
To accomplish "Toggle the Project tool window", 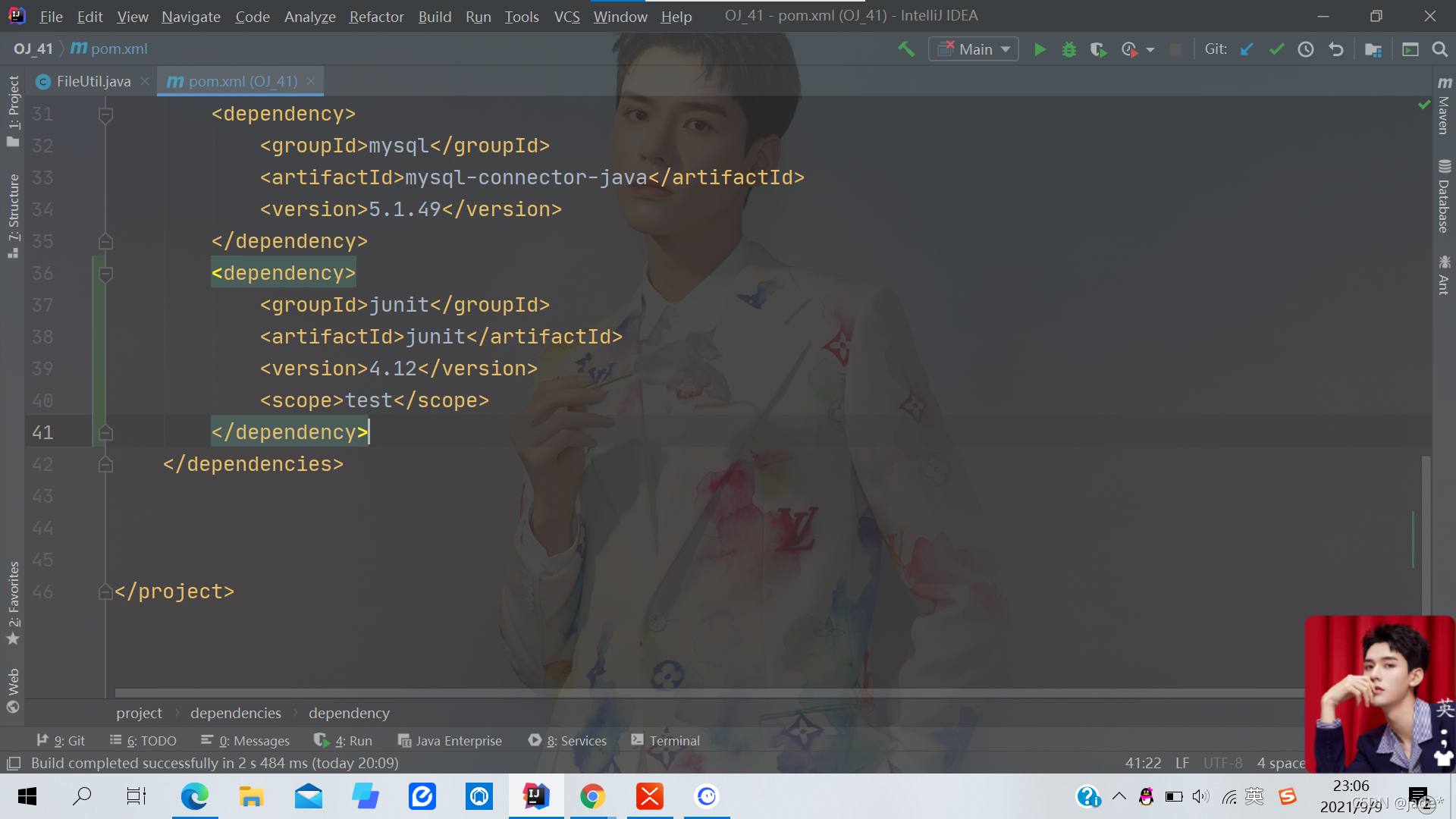I will tap(13, 110).
